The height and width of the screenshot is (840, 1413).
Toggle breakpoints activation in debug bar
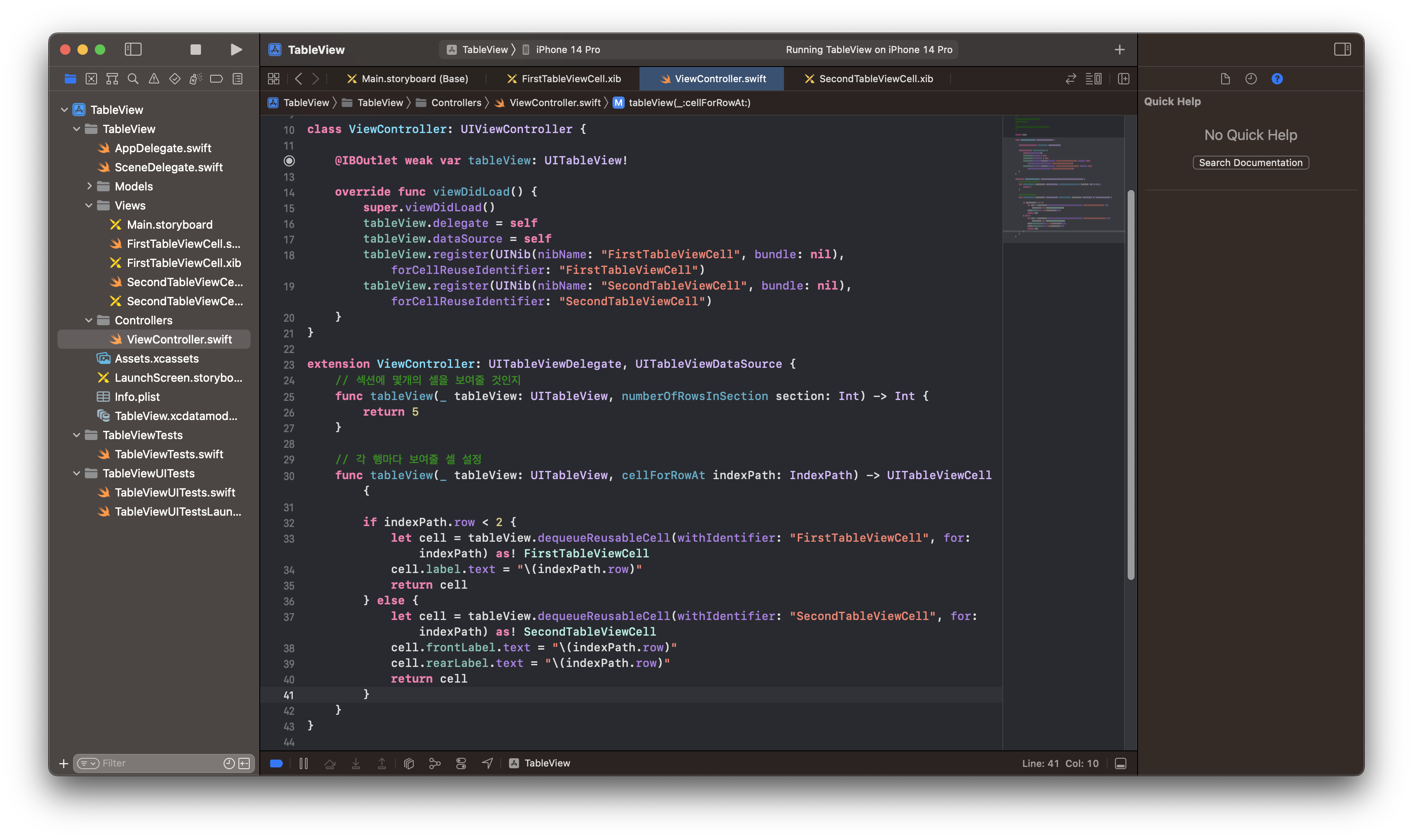pos(276,763)
